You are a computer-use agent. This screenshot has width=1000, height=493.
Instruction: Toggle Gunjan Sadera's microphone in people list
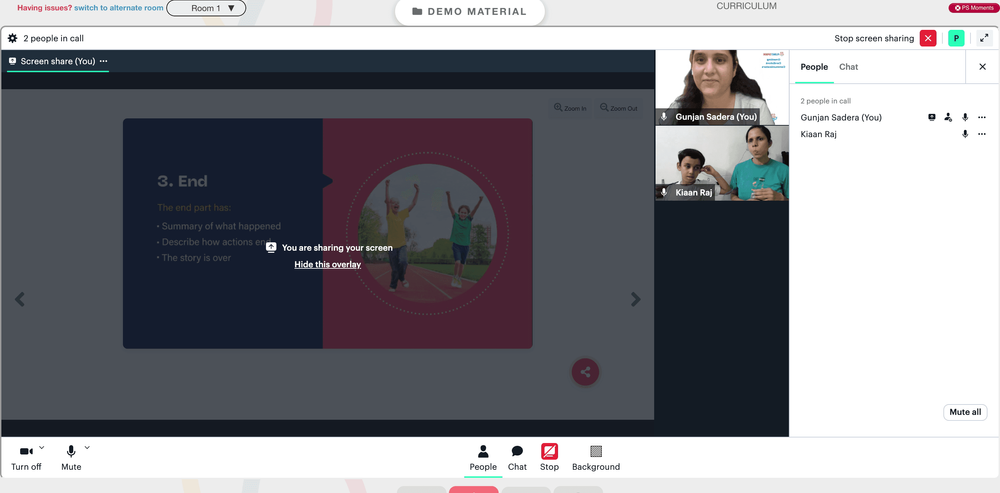[x=965, y=117]
